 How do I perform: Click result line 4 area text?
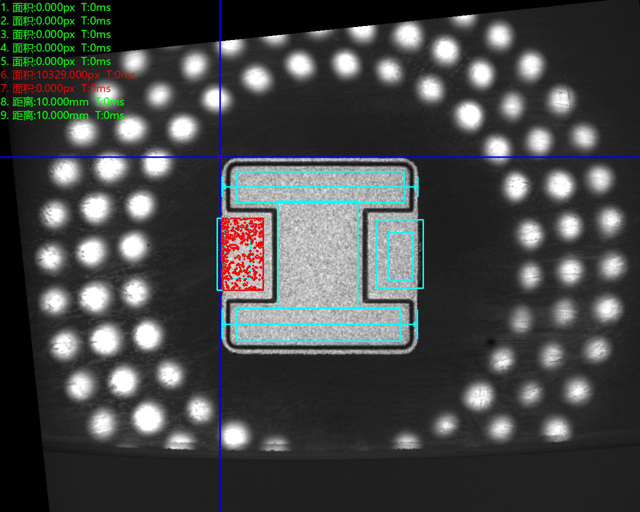(x=55, y=47)
